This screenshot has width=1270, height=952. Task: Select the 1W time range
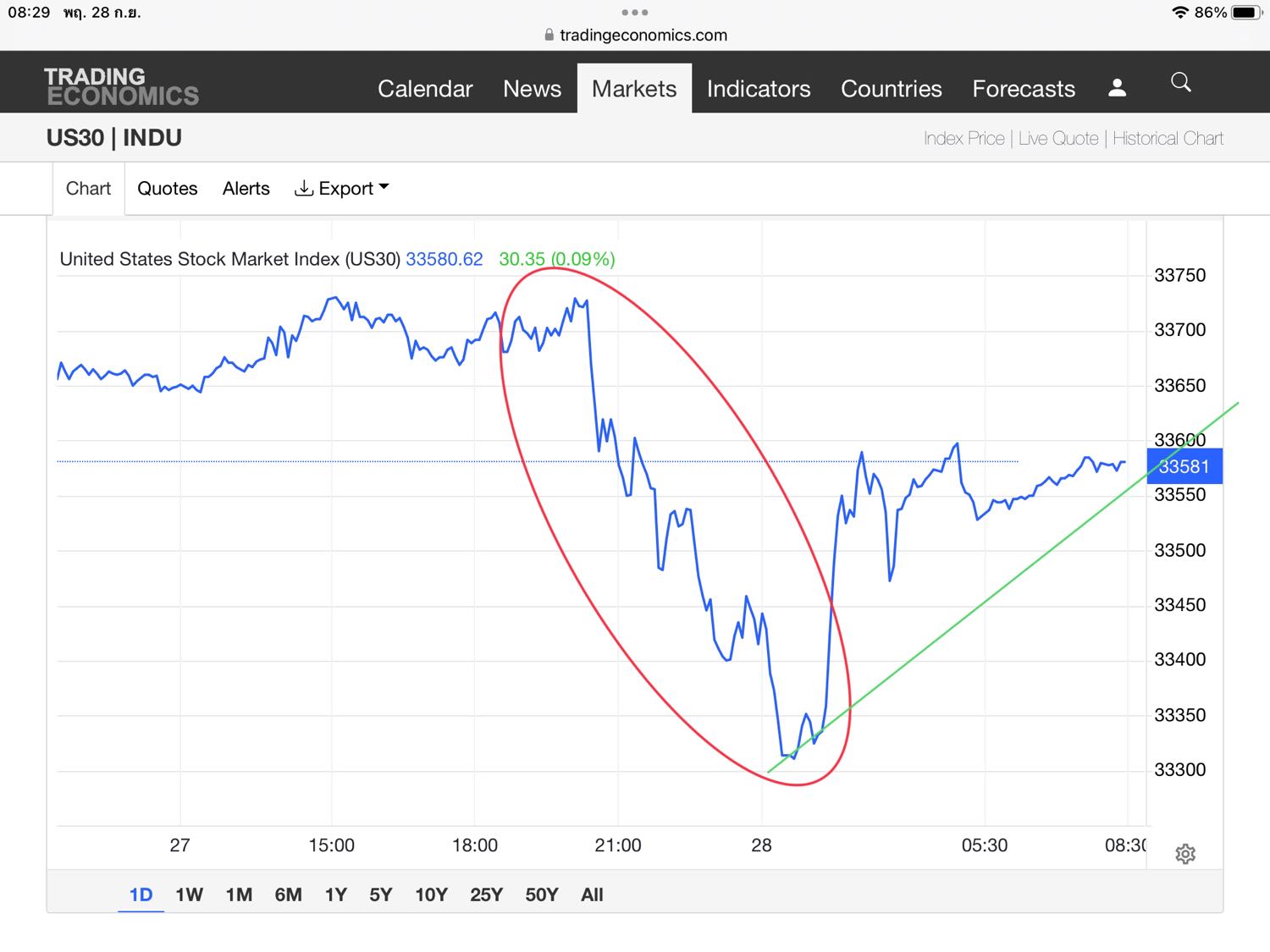coord(189,895)
